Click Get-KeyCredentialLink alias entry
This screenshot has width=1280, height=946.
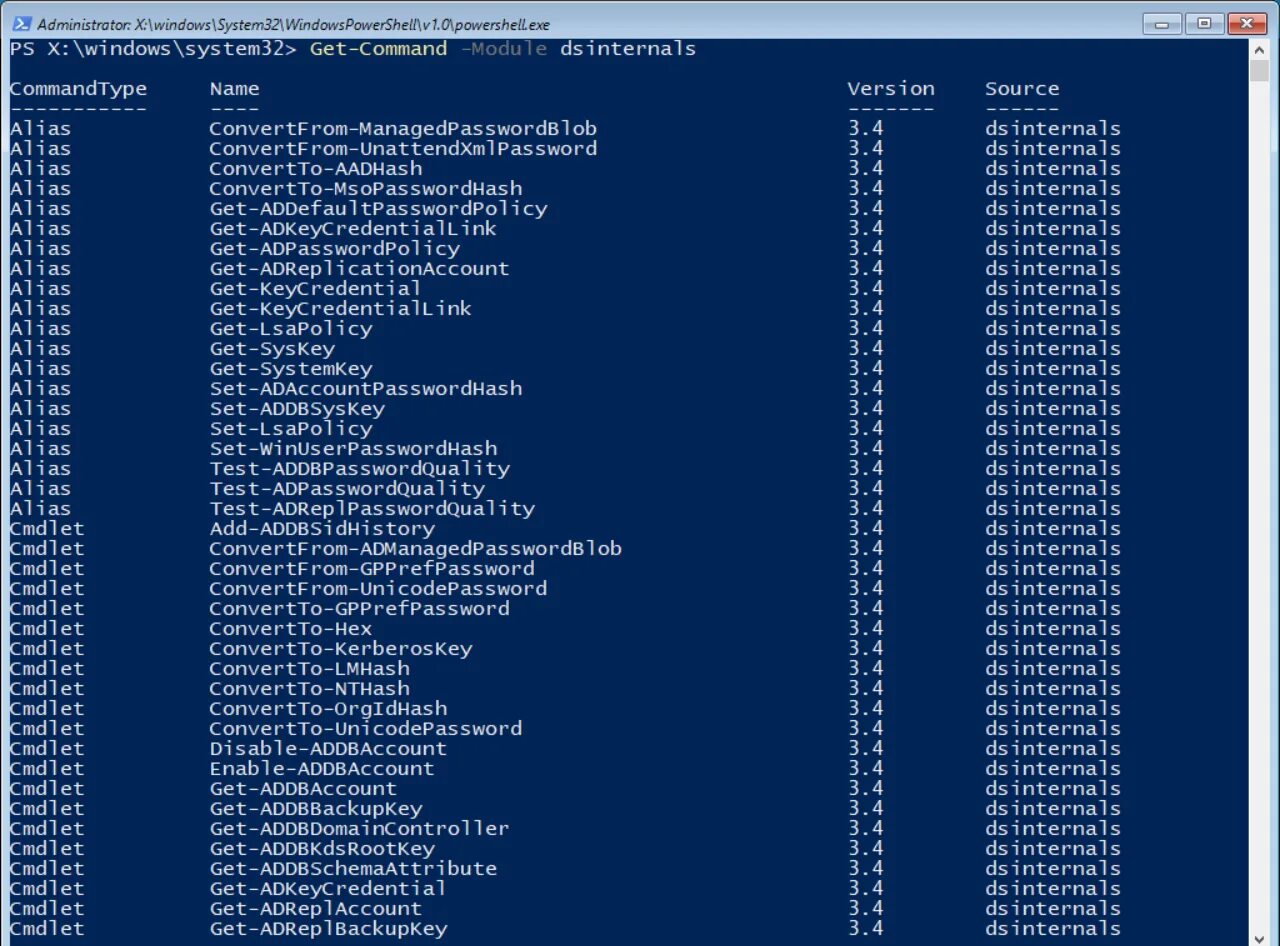341,309
